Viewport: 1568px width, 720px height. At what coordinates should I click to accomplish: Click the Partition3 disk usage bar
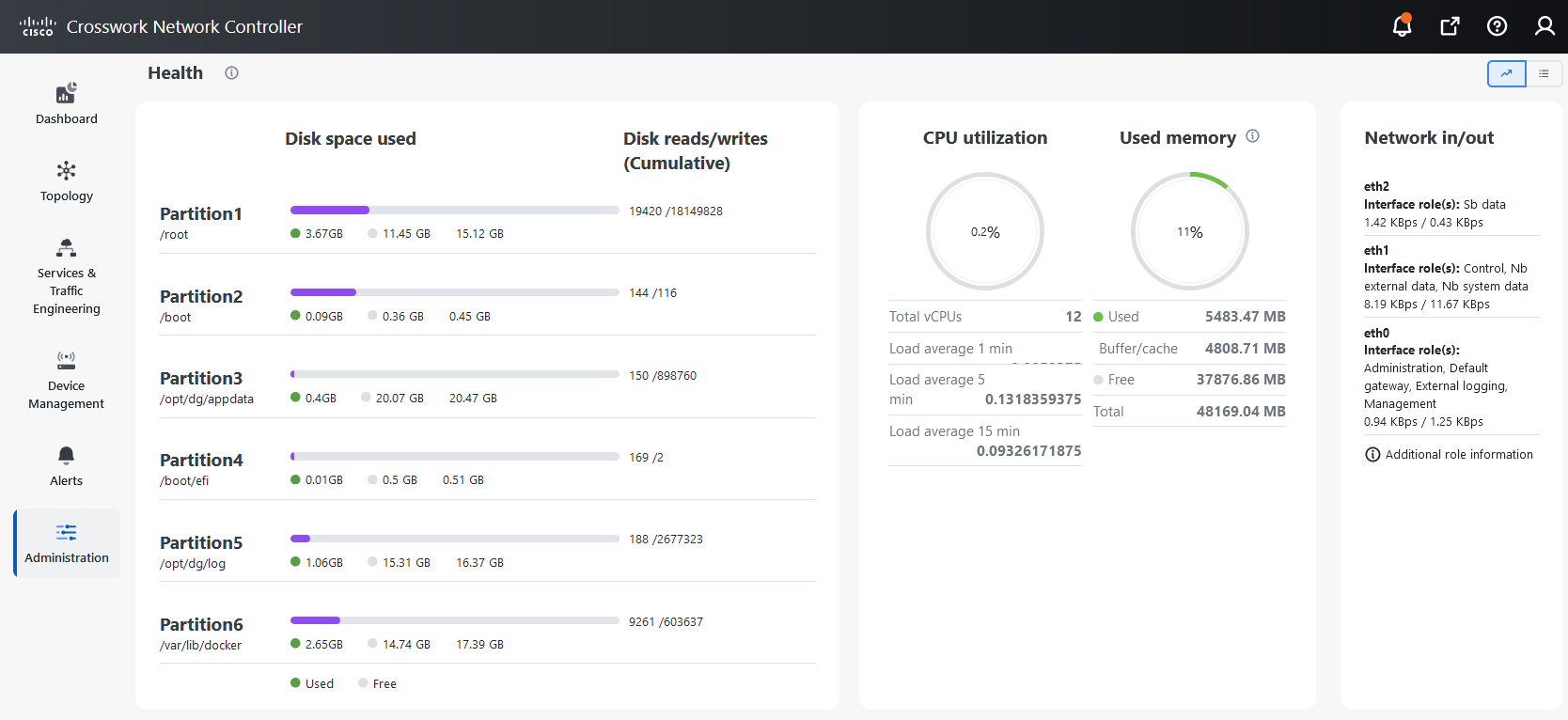click(455, 374)
